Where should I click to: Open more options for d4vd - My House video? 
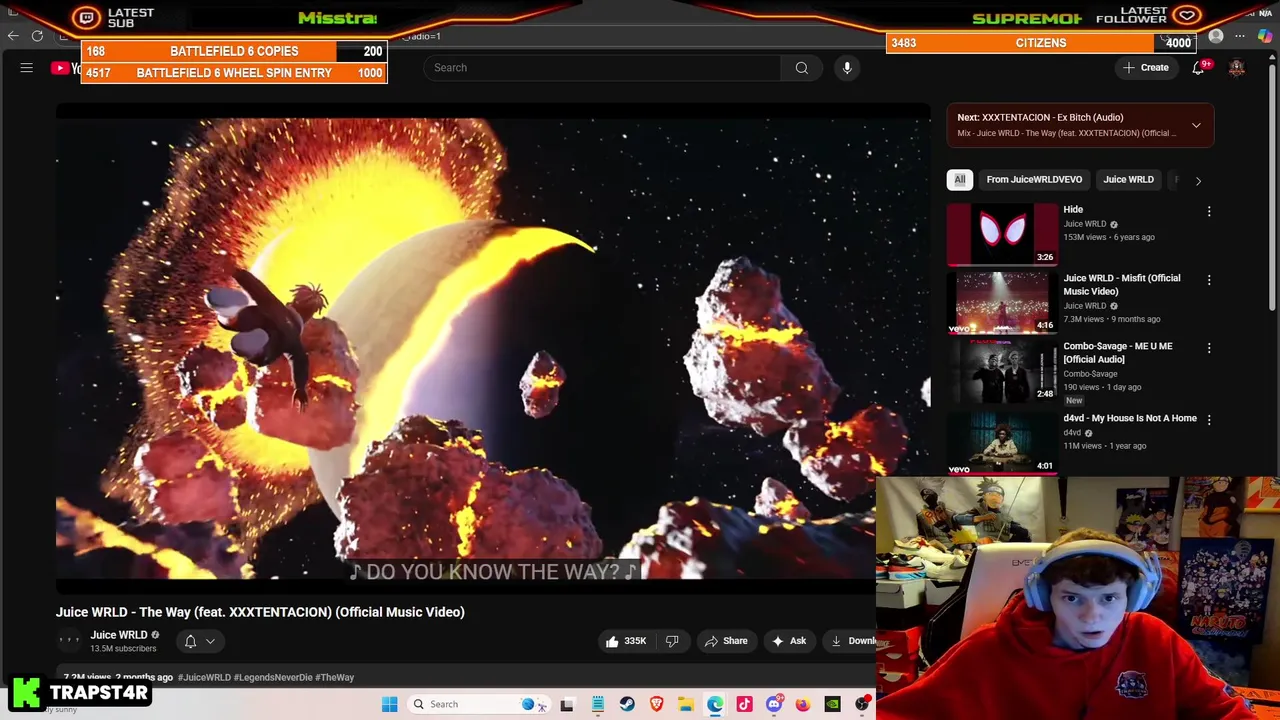pyautogui.click(x=1209, y=420)
